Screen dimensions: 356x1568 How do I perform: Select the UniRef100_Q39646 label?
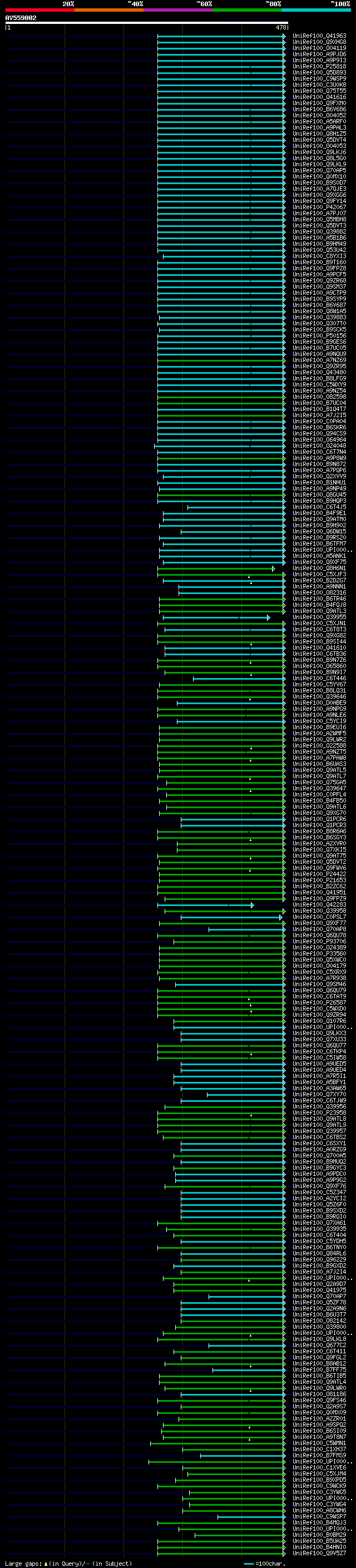pos(319,697)
